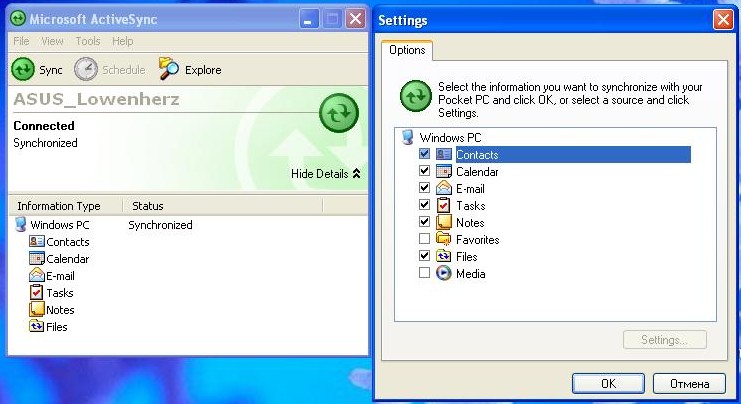
Task: Select Files label in ActiveSync list
Action: 57,327
